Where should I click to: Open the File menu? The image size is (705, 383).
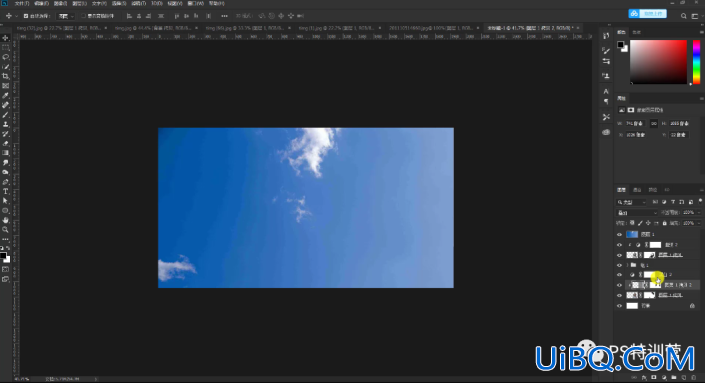click(22, 3)
